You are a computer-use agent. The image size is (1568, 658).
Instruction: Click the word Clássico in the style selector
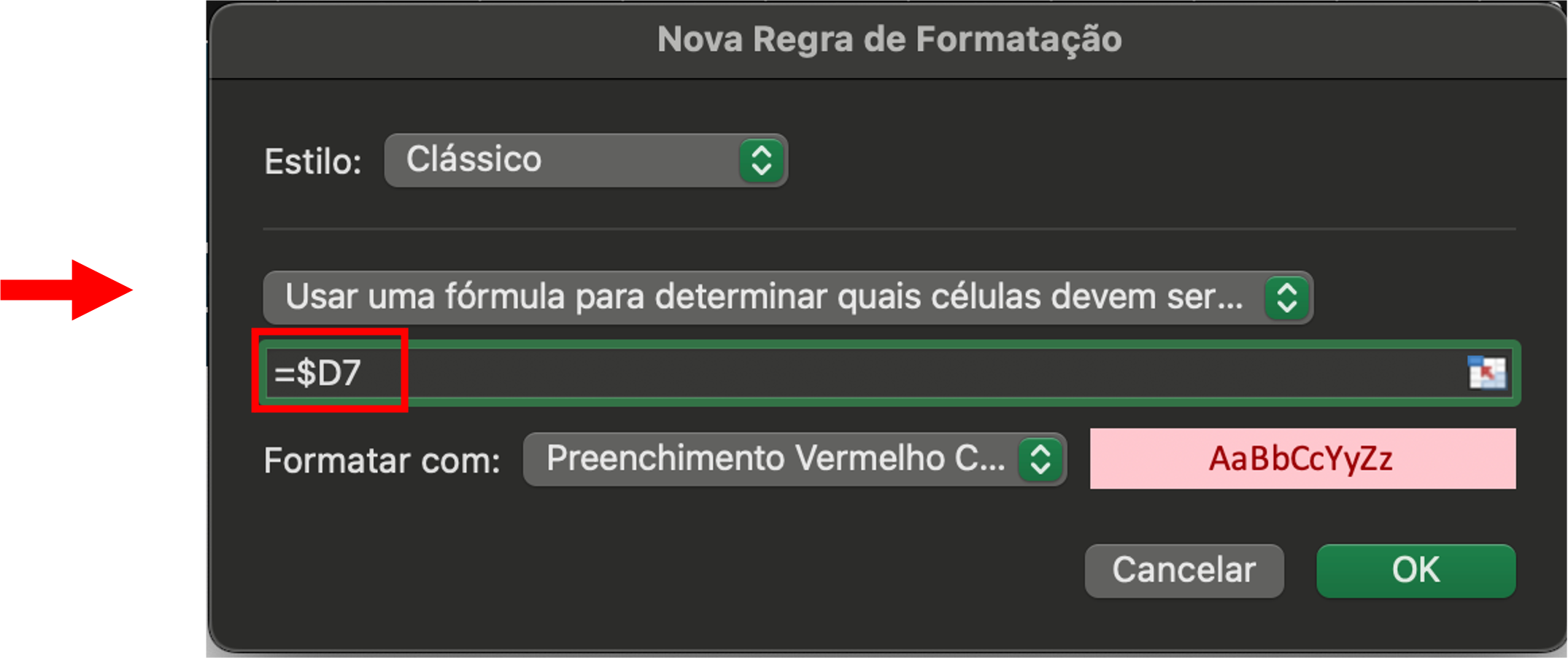[474, 160]
